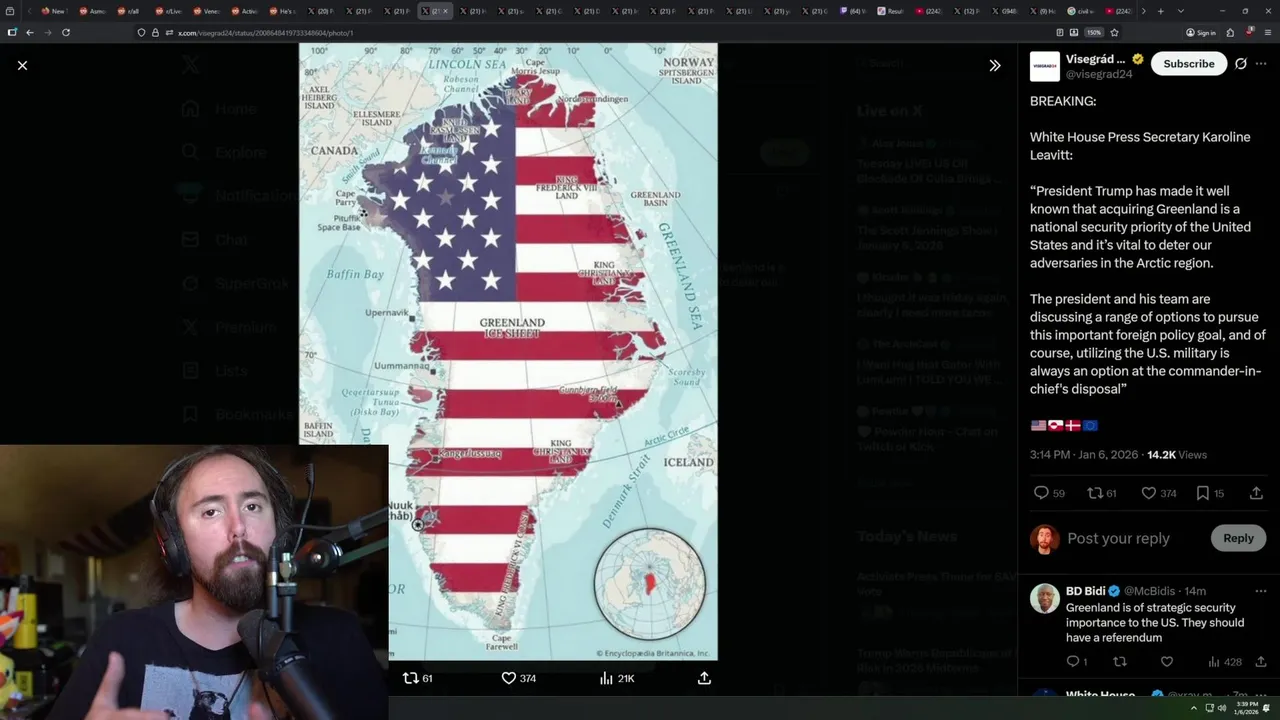Close the currently active X tab
The image size is (1280, 720).
446,11
